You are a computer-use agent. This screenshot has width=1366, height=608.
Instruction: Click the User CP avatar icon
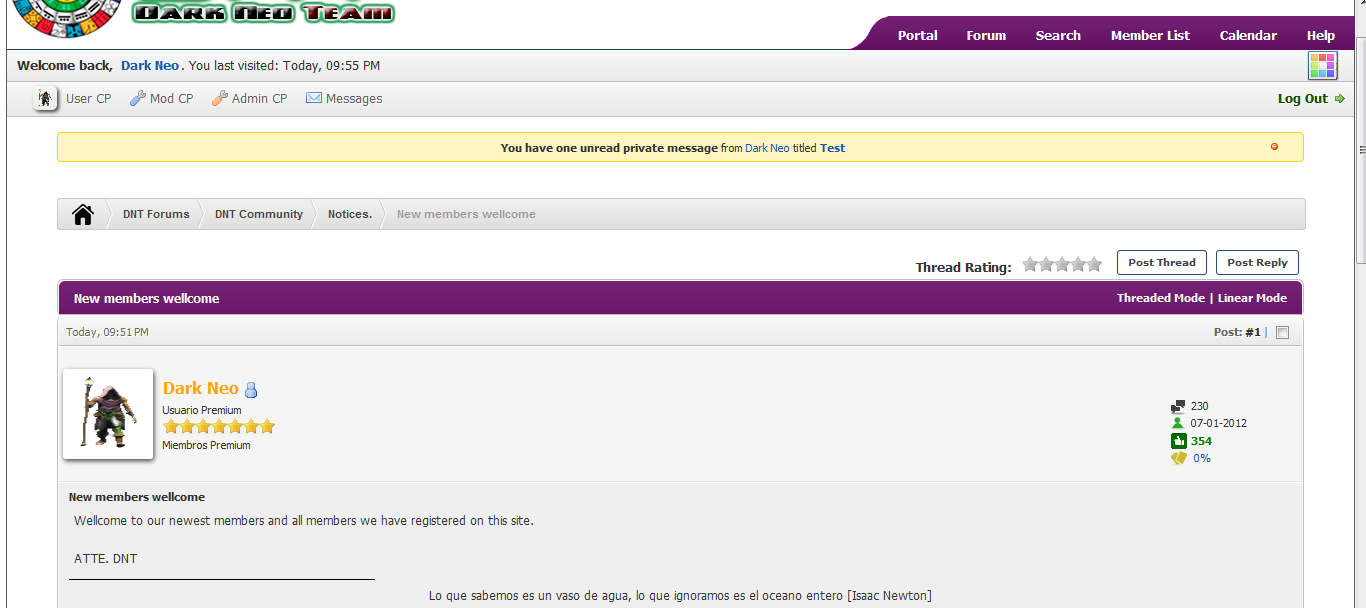point(46,99)
